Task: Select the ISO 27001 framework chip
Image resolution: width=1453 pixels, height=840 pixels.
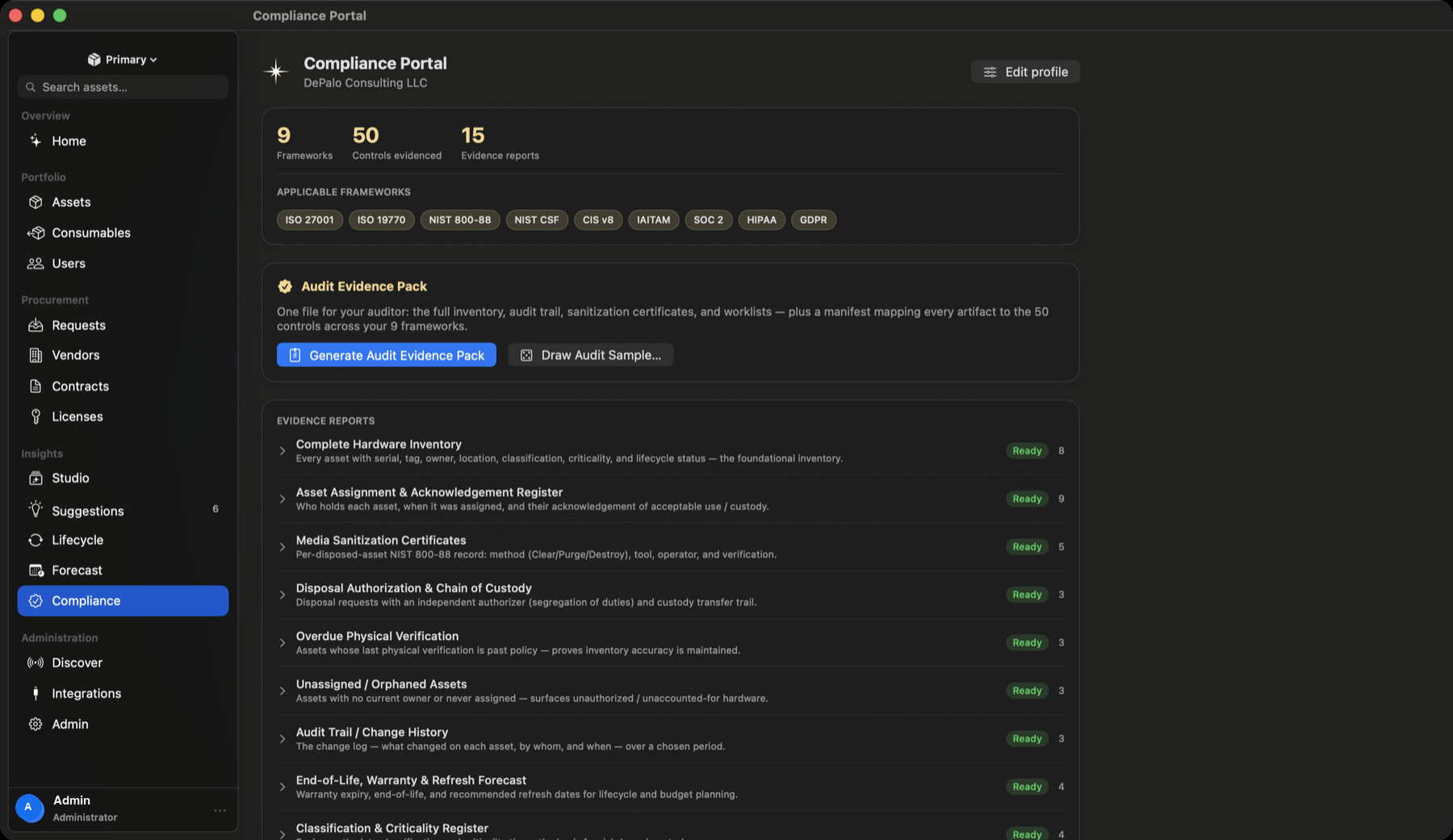Action: [x=309, y=219]
